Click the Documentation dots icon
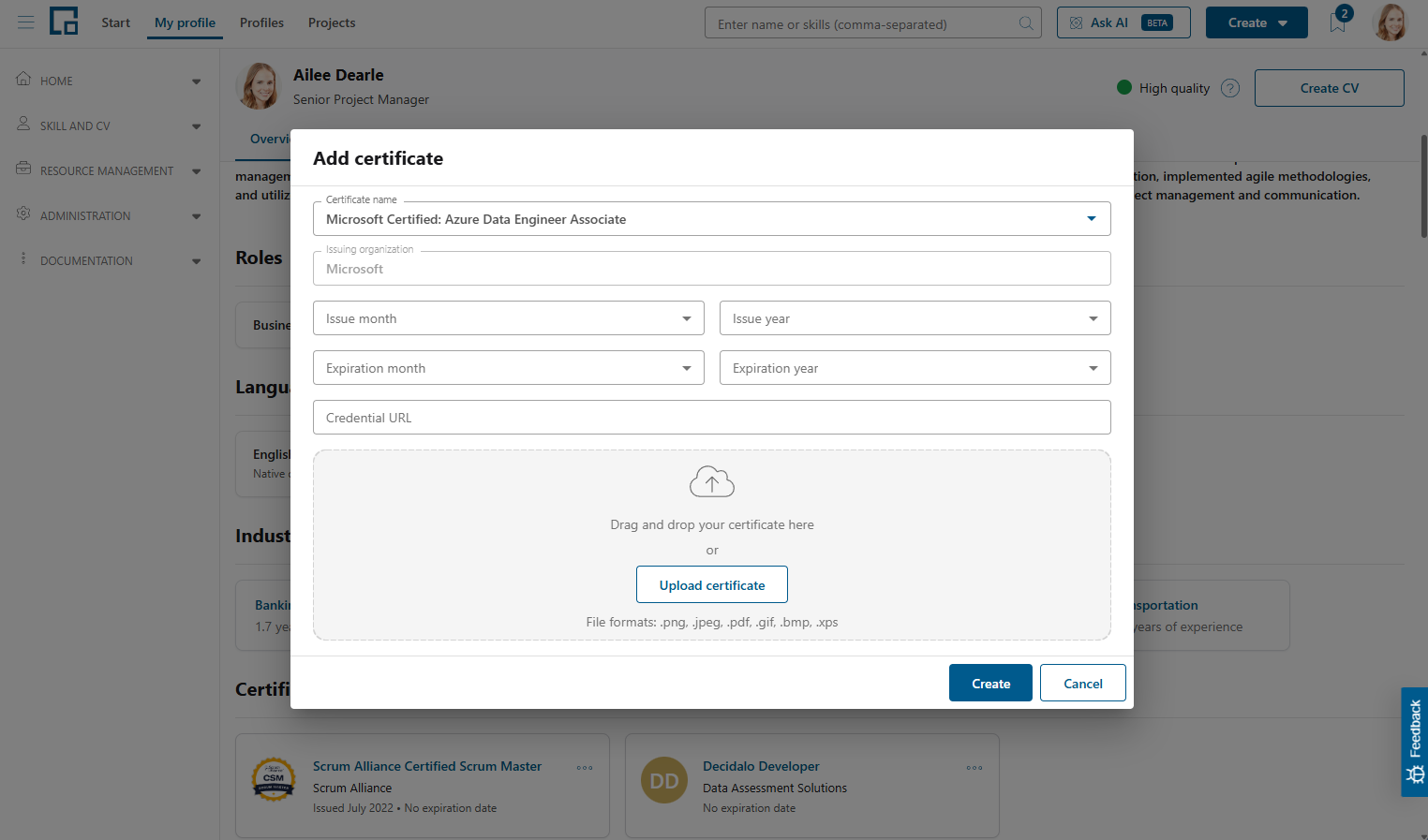The height and width of the screenshot is (840, 1428). 23,258
